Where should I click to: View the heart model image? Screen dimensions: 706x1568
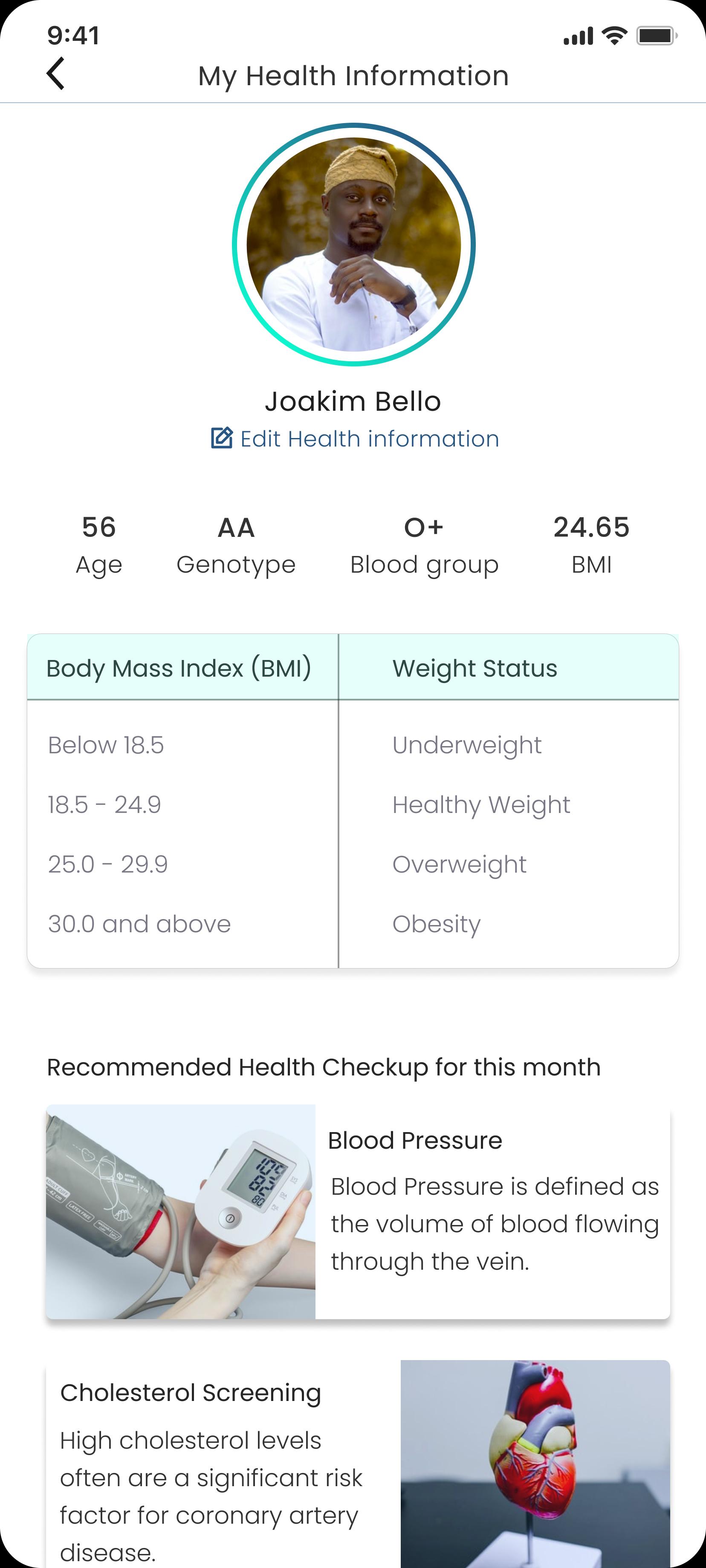coord(535,1464)
